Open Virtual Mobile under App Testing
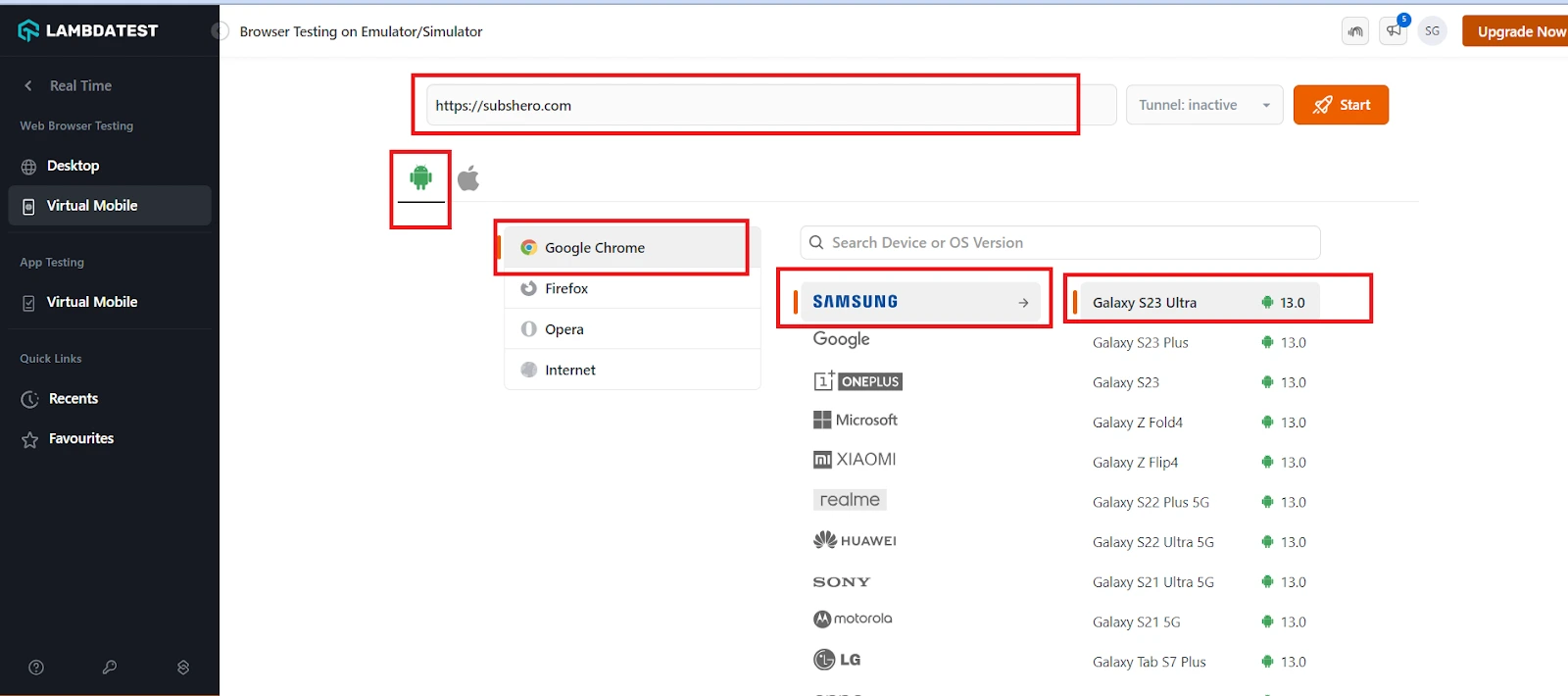The height and width of the screenshot is (696, 1568). click(110, 302)
